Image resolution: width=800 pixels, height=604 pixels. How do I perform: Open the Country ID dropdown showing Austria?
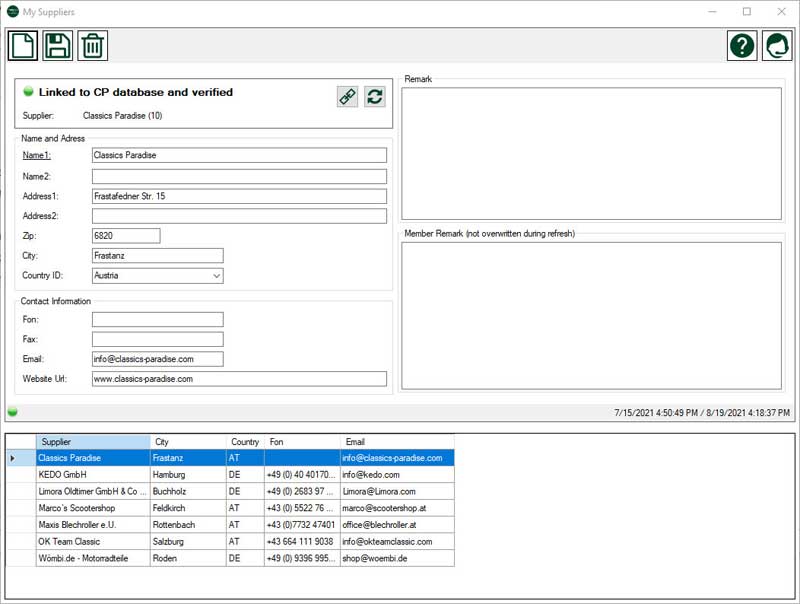click(x=158, y=275)
